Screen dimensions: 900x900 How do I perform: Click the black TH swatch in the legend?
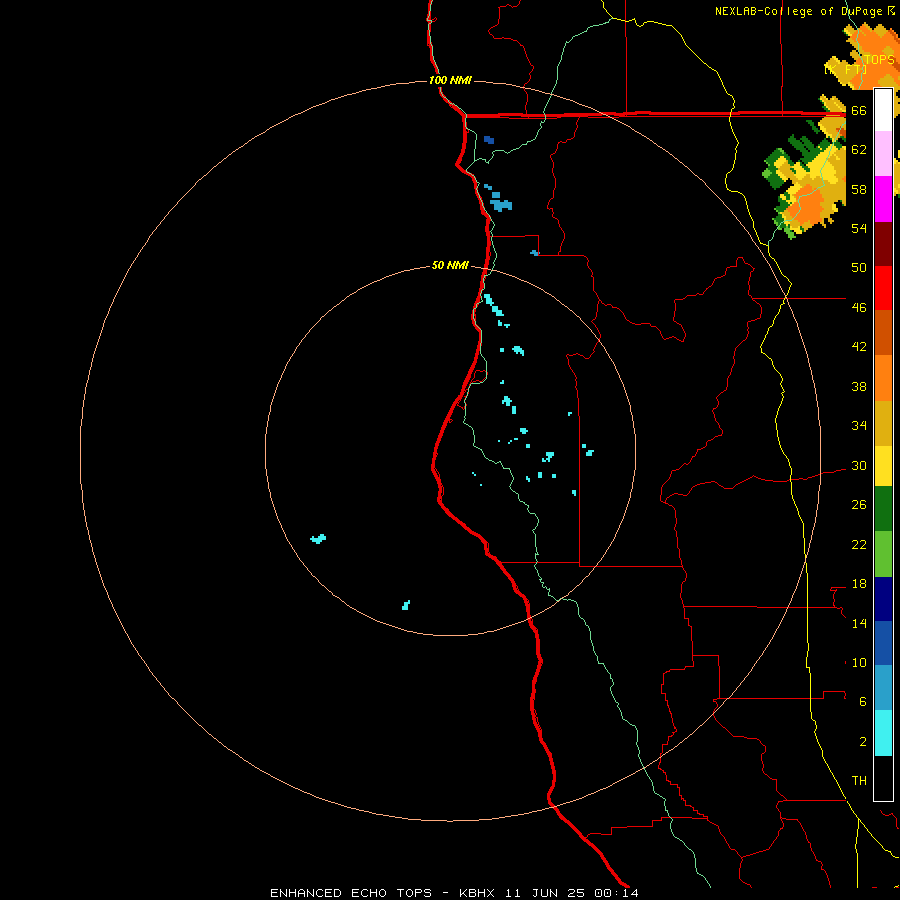pos(883,778)
